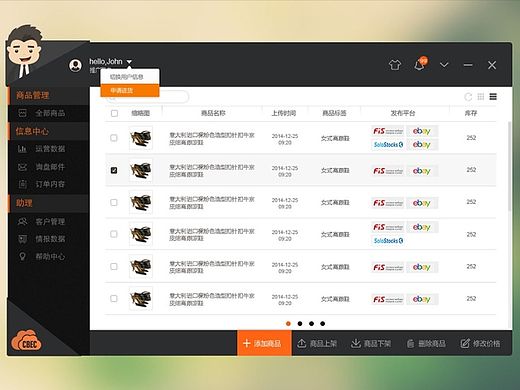Image resolution: width=520 pixels, height=390 pixels.
Task: Go to the last pagination dot
Action: pos(322,323)
